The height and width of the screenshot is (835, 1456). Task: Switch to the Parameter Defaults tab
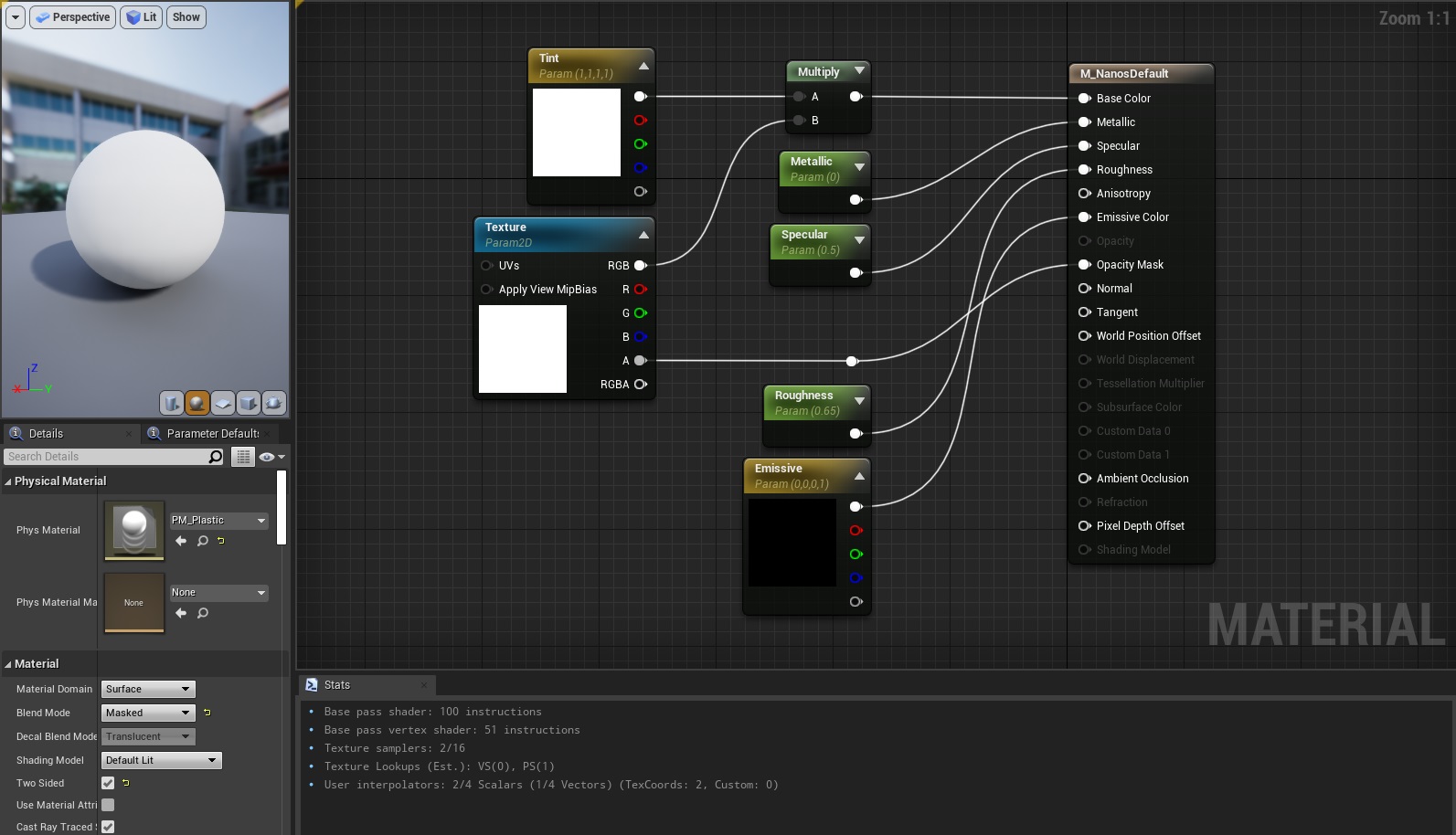212,433
